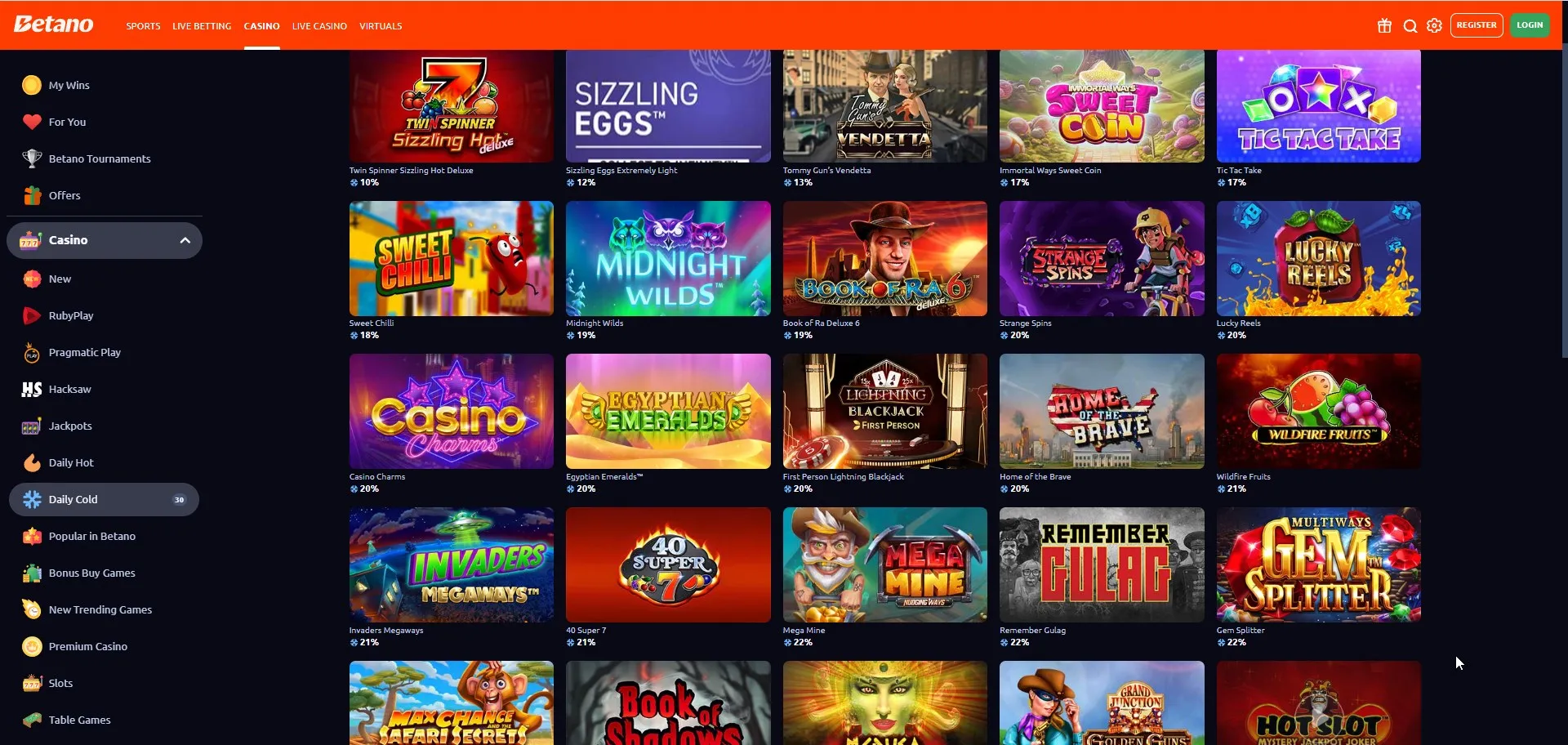The height and width of the screenshot is (745, 1568).
Task: Select the Daily Hot flame icon
Action: click(32, 462)
